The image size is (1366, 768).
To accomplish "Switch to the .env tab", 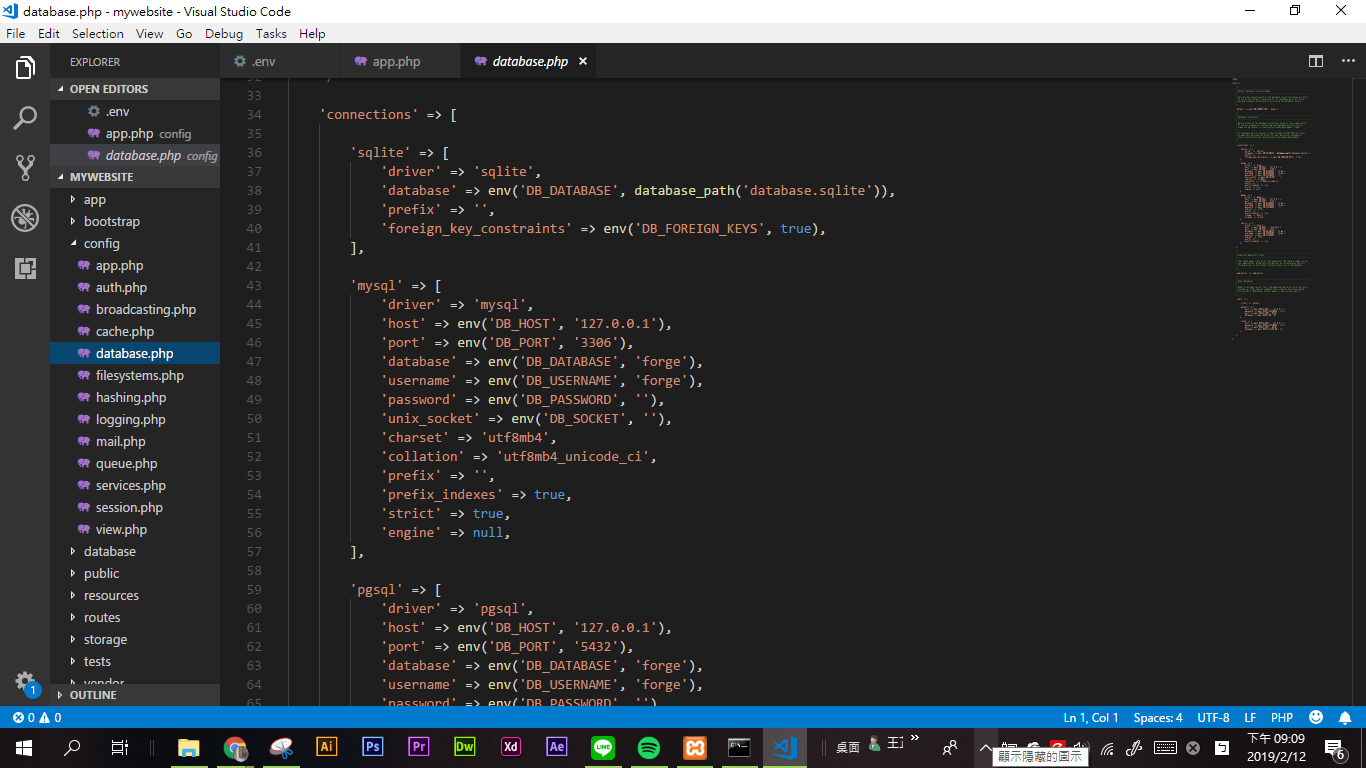I will (280, 61).
